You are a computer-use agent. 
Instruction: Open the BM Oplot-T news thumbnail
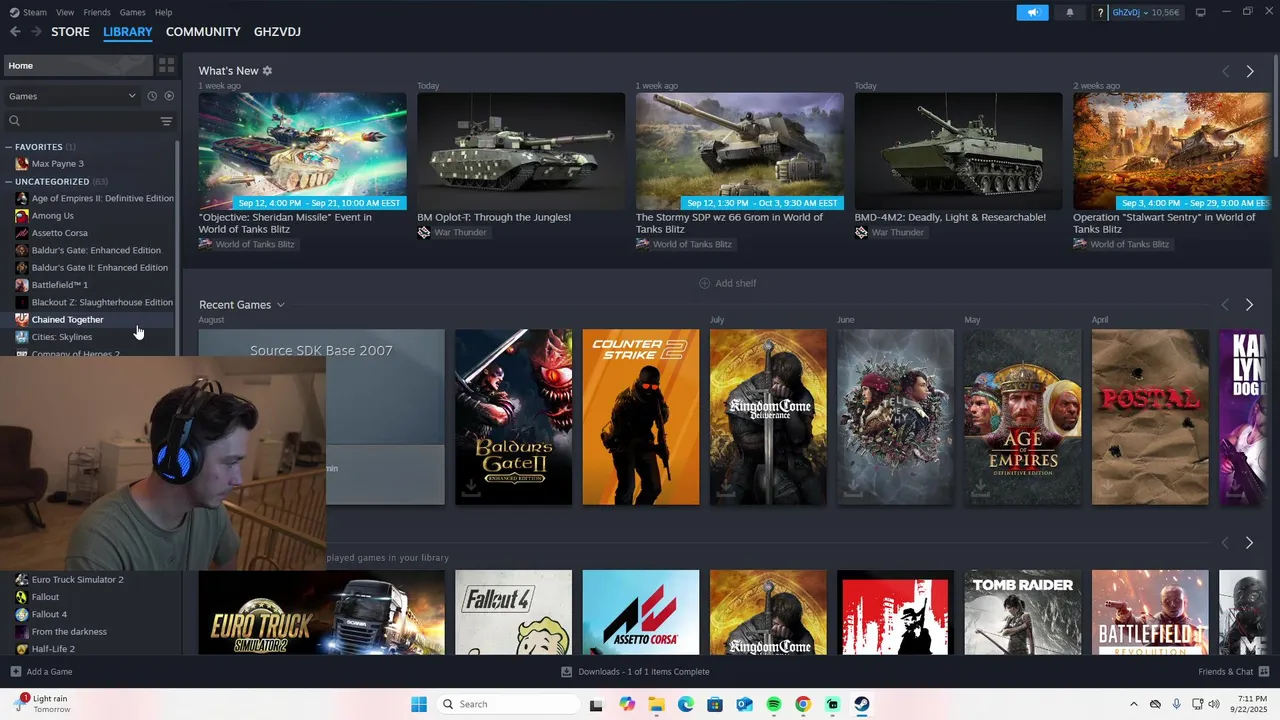click(521, 151)
